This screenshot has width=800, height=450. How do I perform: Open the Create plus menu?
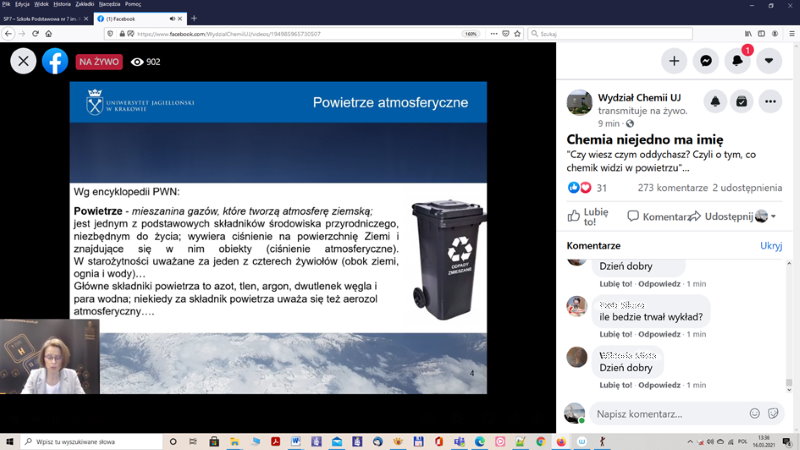[674, 61]
